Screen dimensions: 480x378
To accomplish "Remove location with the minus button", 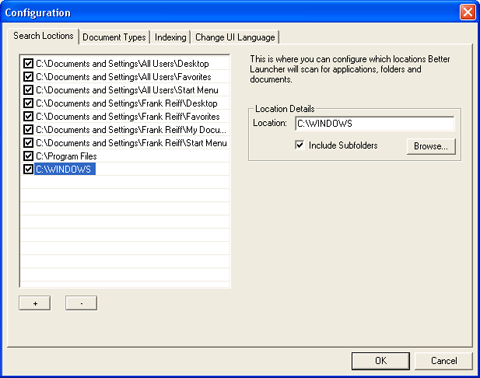I will [x=81, y=303].
